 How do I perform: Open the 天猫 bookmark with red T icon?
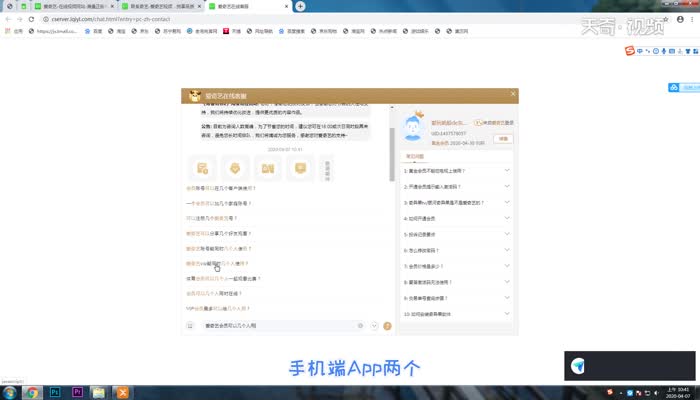(x=232, y=31)
